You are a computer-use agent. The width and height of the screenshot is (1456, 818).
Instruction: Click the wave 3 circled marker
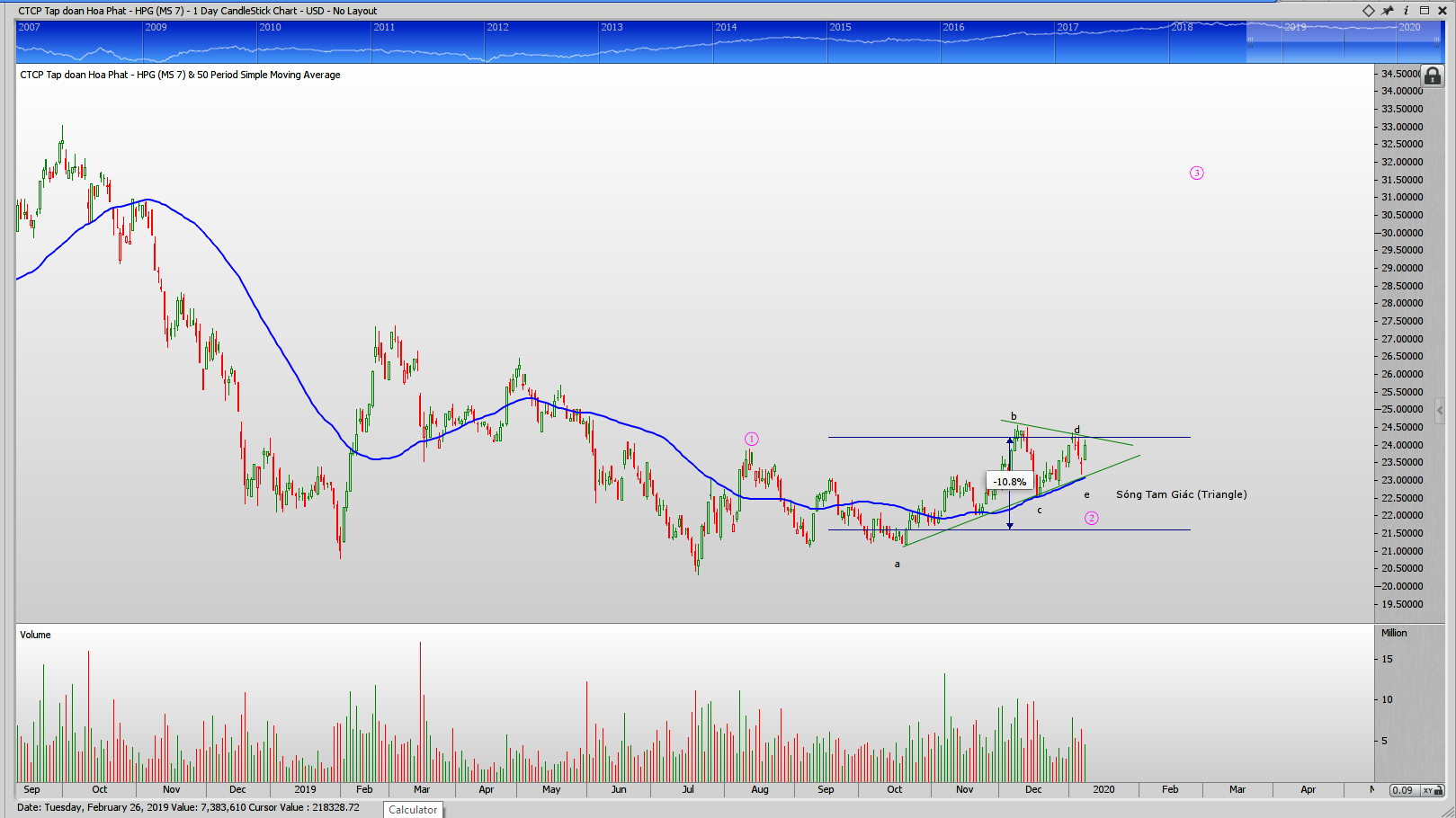(x=1196, y=173)
